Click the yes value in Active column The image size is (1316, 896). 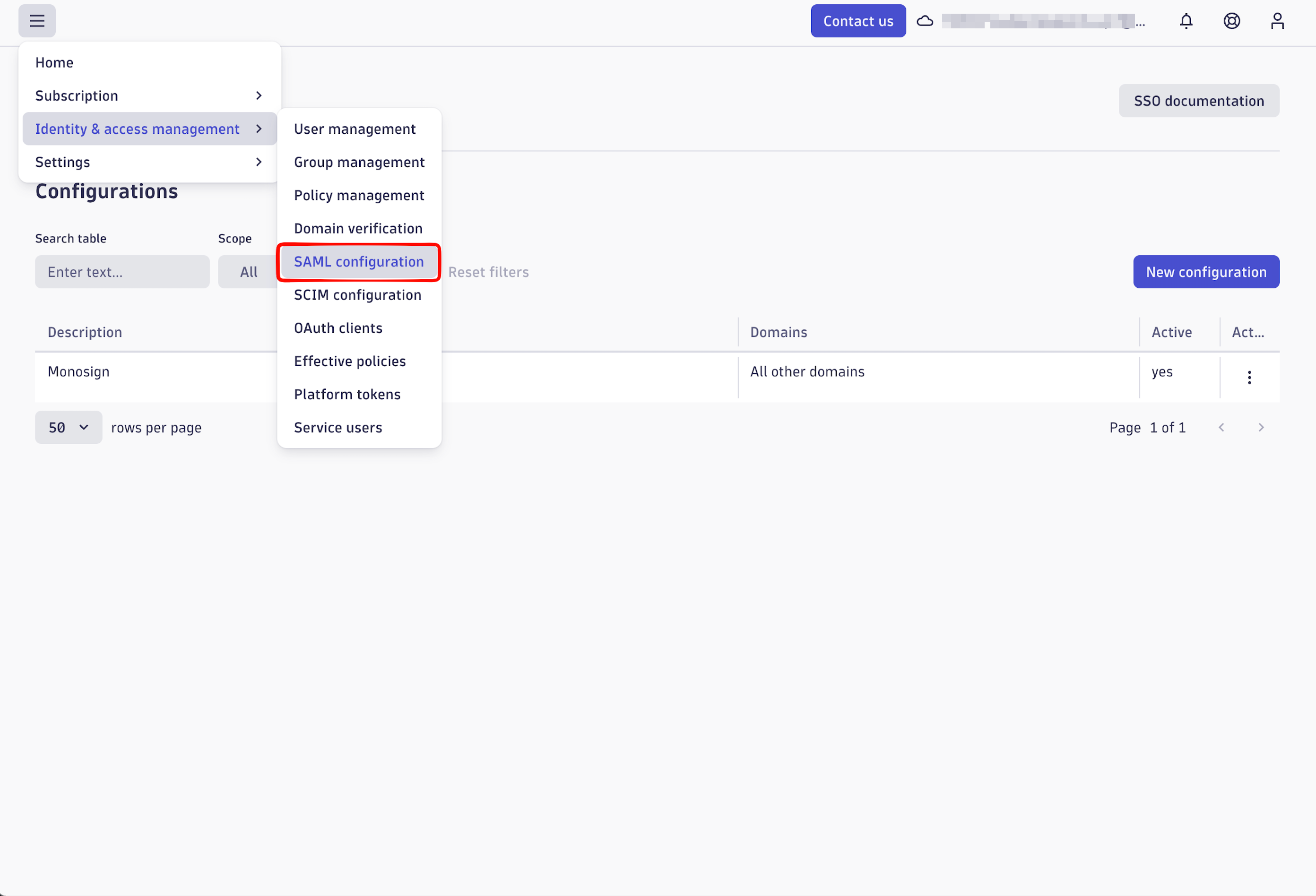(1162, 372)
